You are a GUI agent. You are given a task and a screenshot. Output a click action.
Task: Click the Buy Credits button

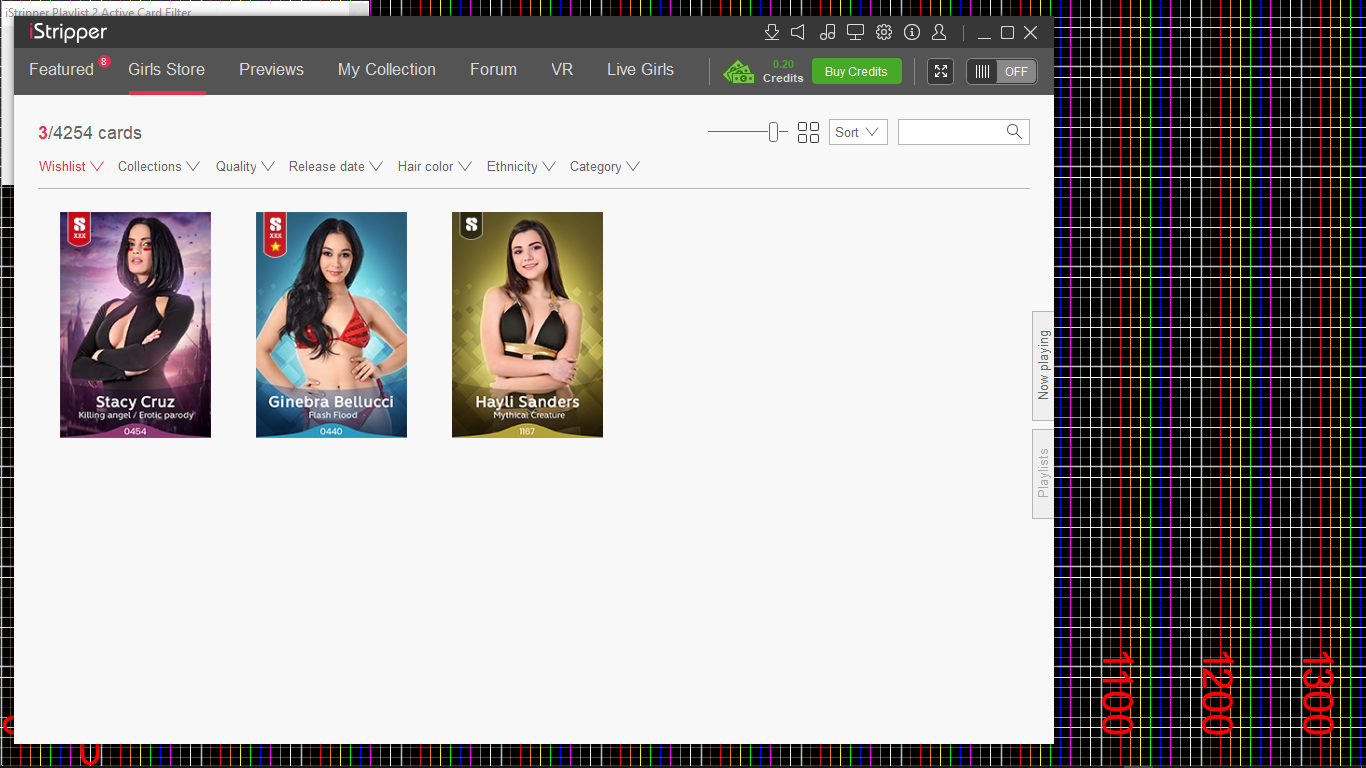pyautogui.click(x=856, y=71)
